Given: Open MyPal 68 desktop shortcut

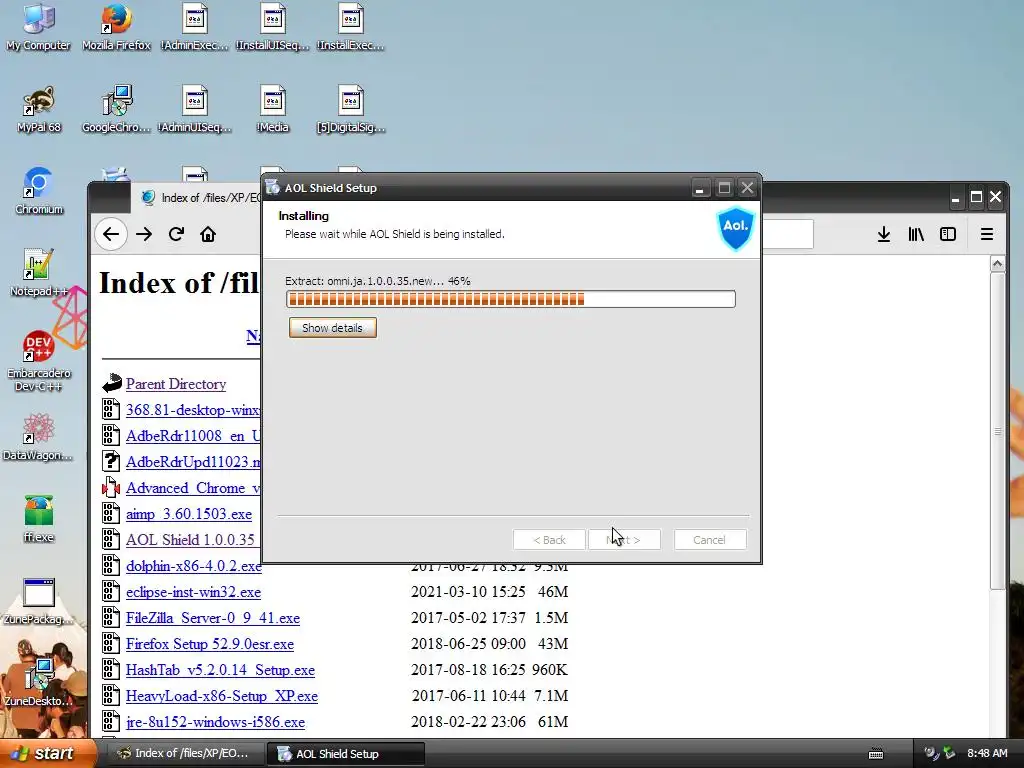Looking at the screenshot, I should click(x=39, y=109).
